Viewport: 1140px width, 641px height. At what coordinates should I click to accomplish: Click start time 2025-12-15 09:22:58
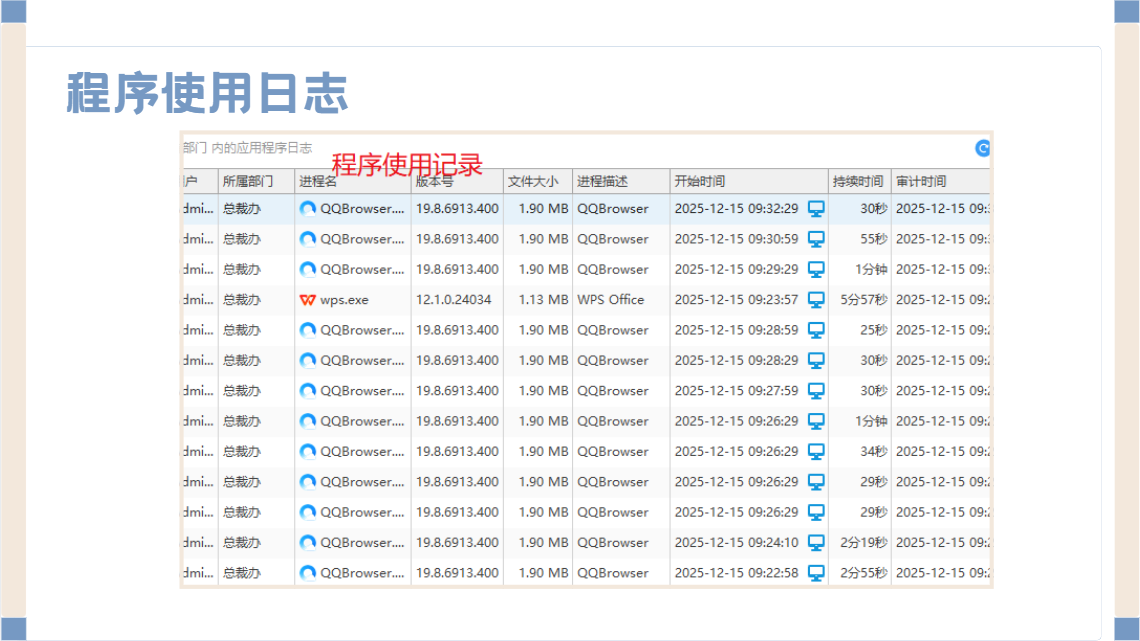coord(736,573)
